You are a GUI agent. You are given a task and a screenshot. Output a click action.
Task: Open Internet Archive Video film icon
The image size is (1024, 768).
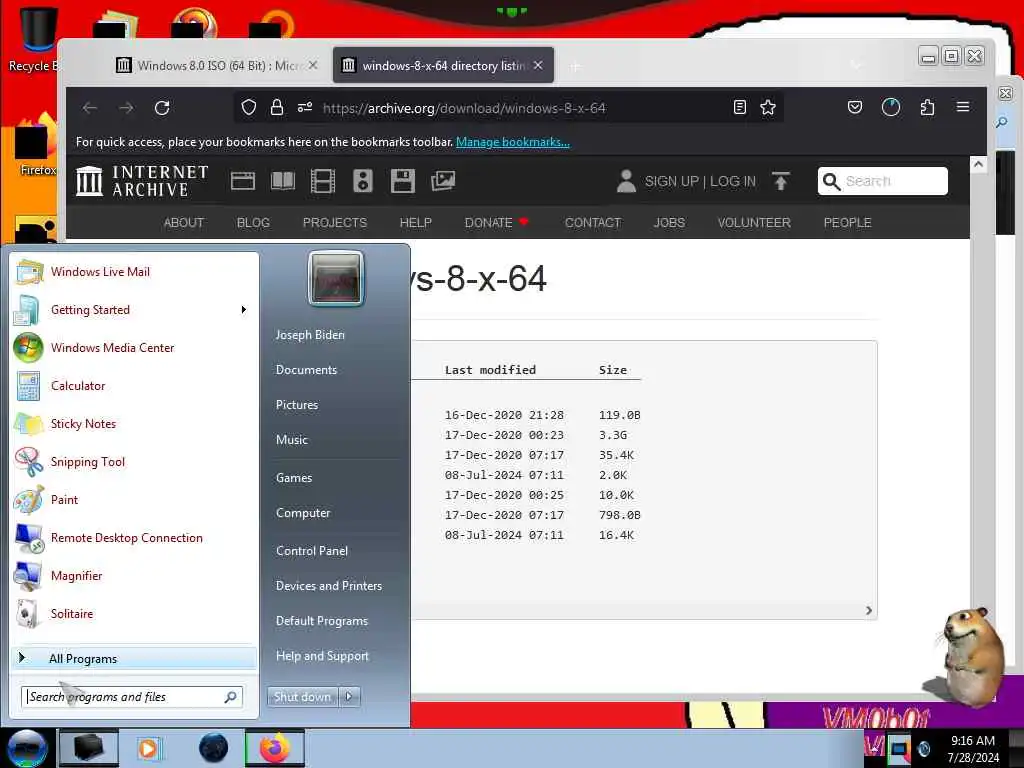[323, 181]
